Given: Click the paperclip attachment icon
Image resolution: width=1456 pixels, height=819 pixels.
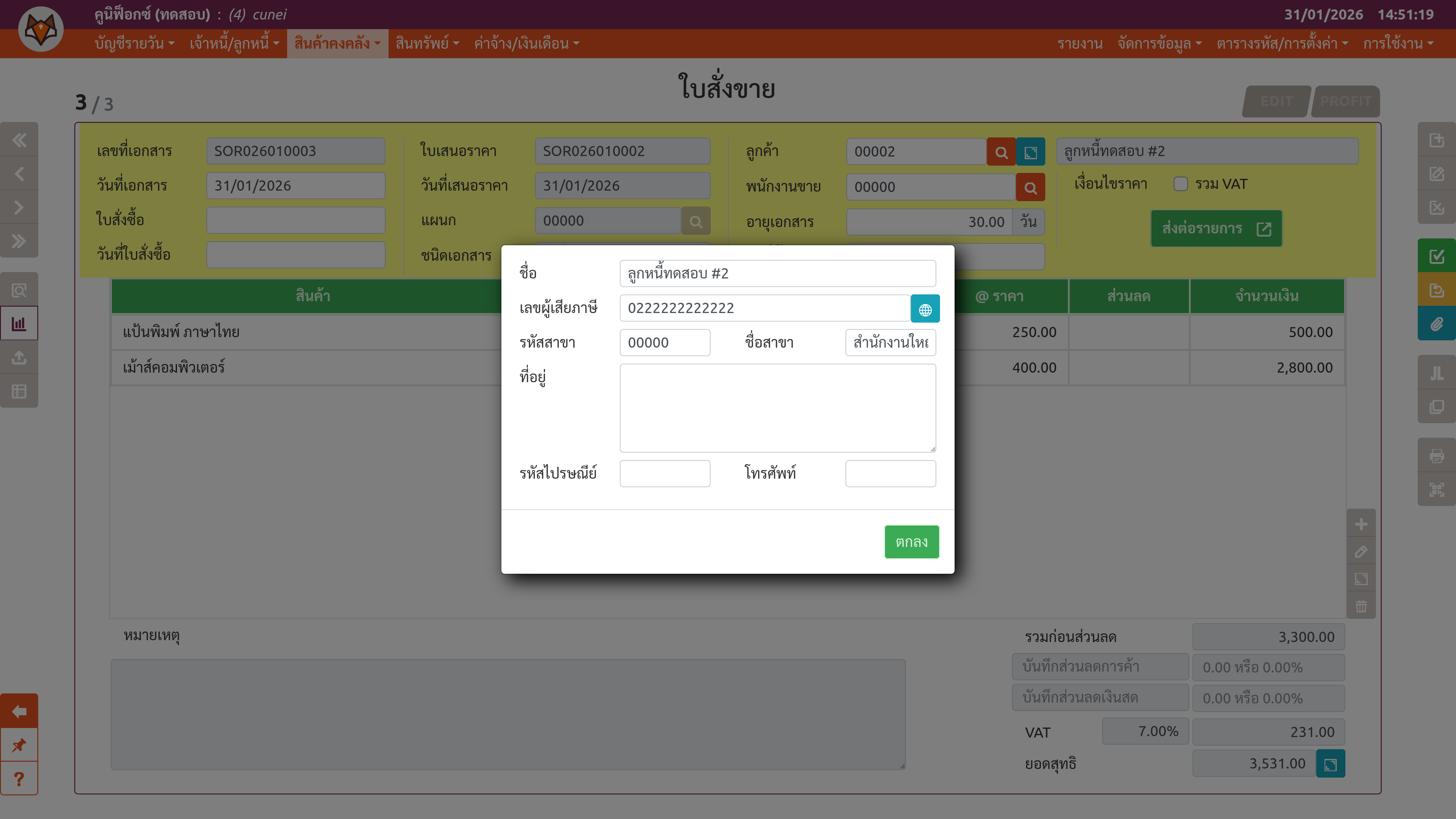Looking at the screenshot, I should (x=1436, y=324).
